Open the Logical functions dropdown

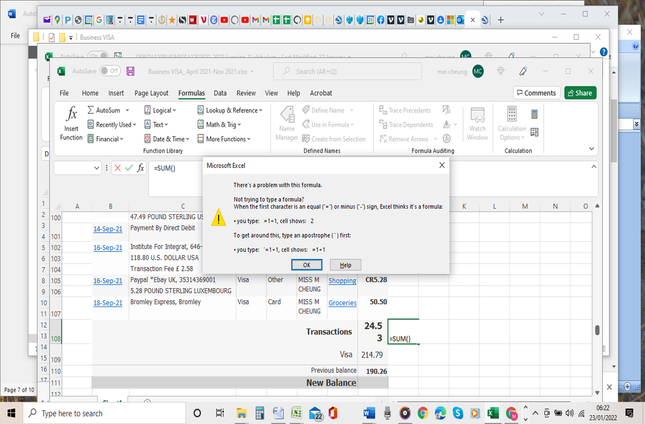(160, 110)
